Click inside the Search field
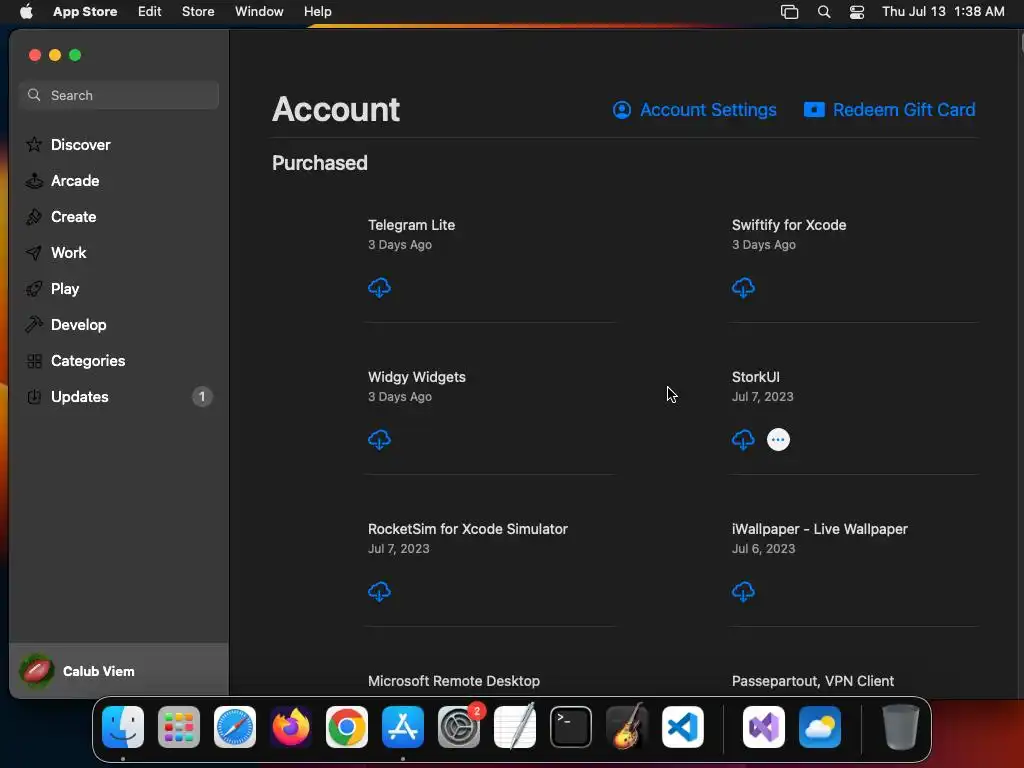Screen dimensions: 1024x768 pos(119,95)
